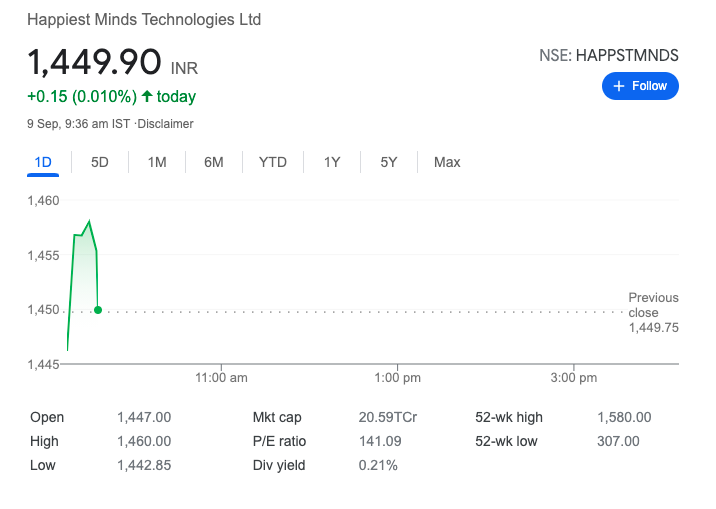716x509 pixels.
Task: Click the 1,455 y-axis label
Action: (x=43, y=255)
